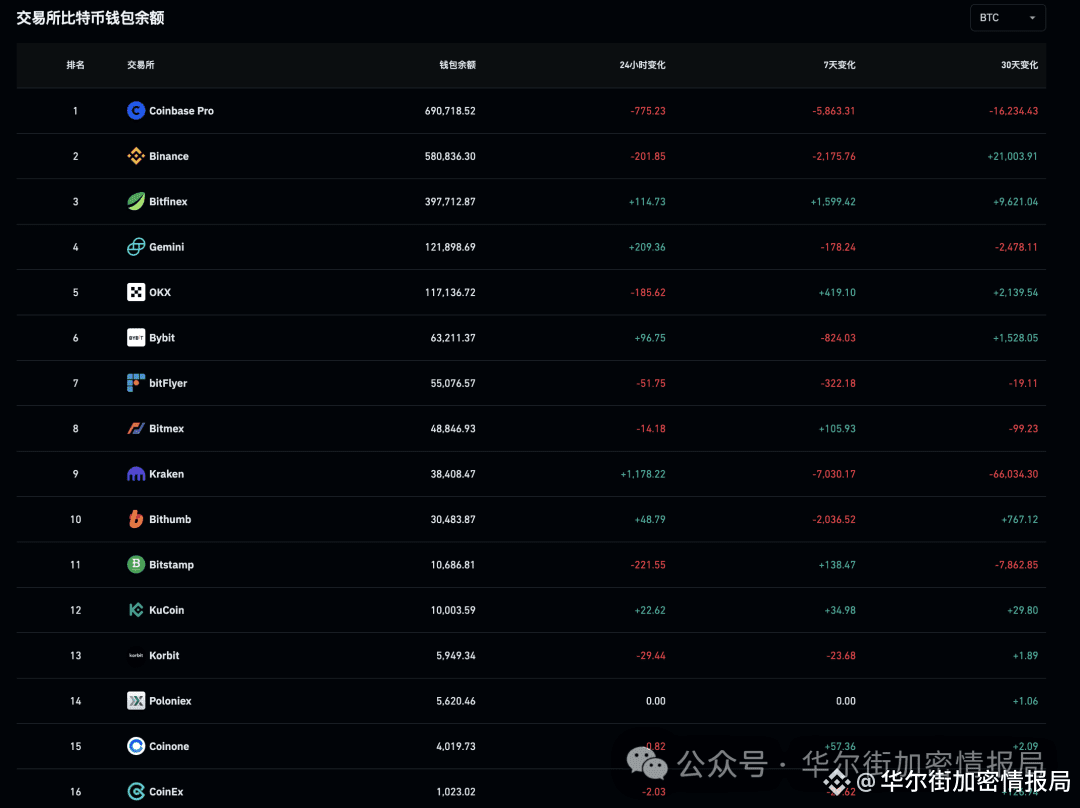Open the Bithumb exchange name
The height and width of the screenshot is (808, 1080).
click(x=170, y=519)
